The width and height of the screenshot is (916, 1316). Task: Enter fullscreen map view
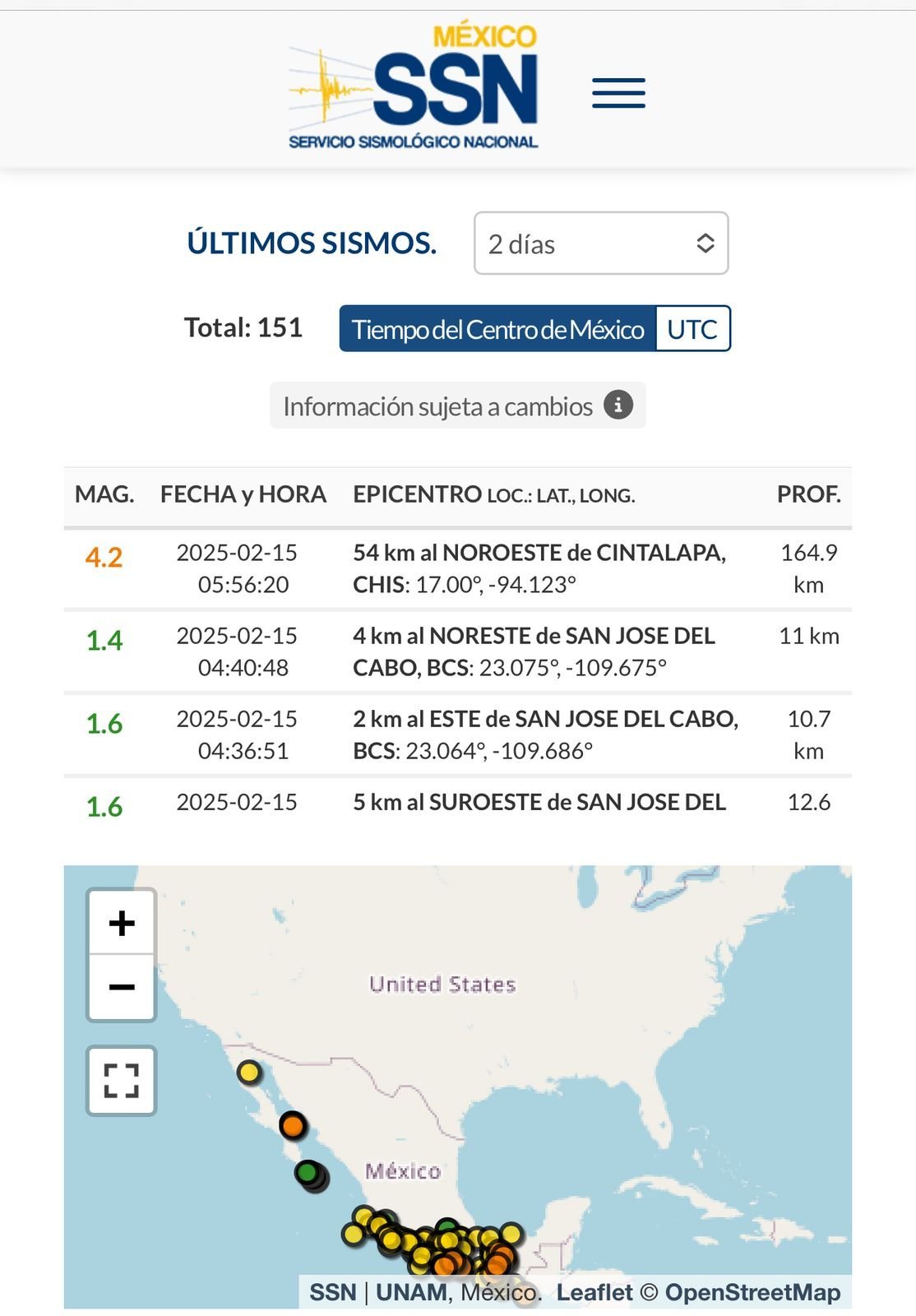pos(122,1081)
